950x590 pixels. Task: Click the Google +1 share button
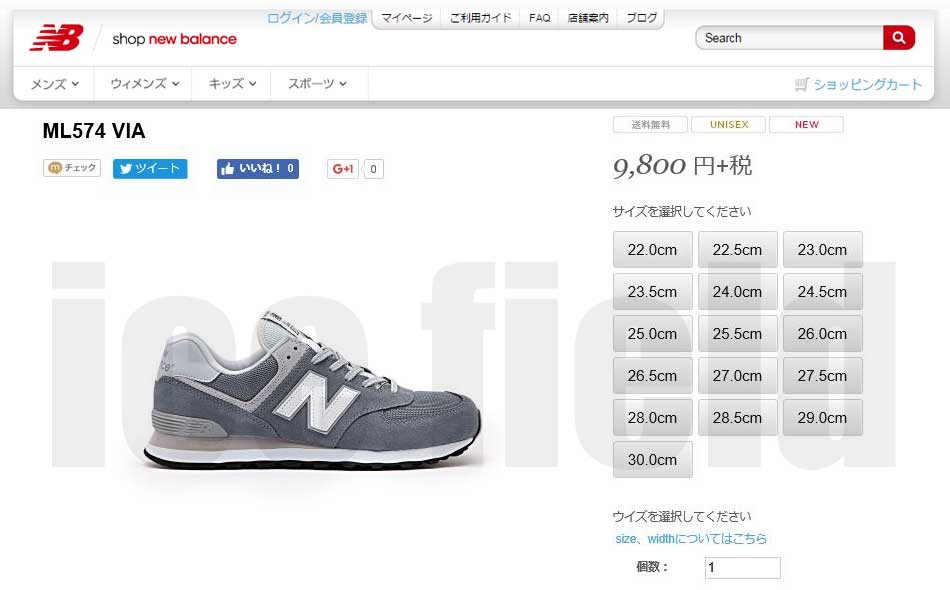(x=342, y=169)
